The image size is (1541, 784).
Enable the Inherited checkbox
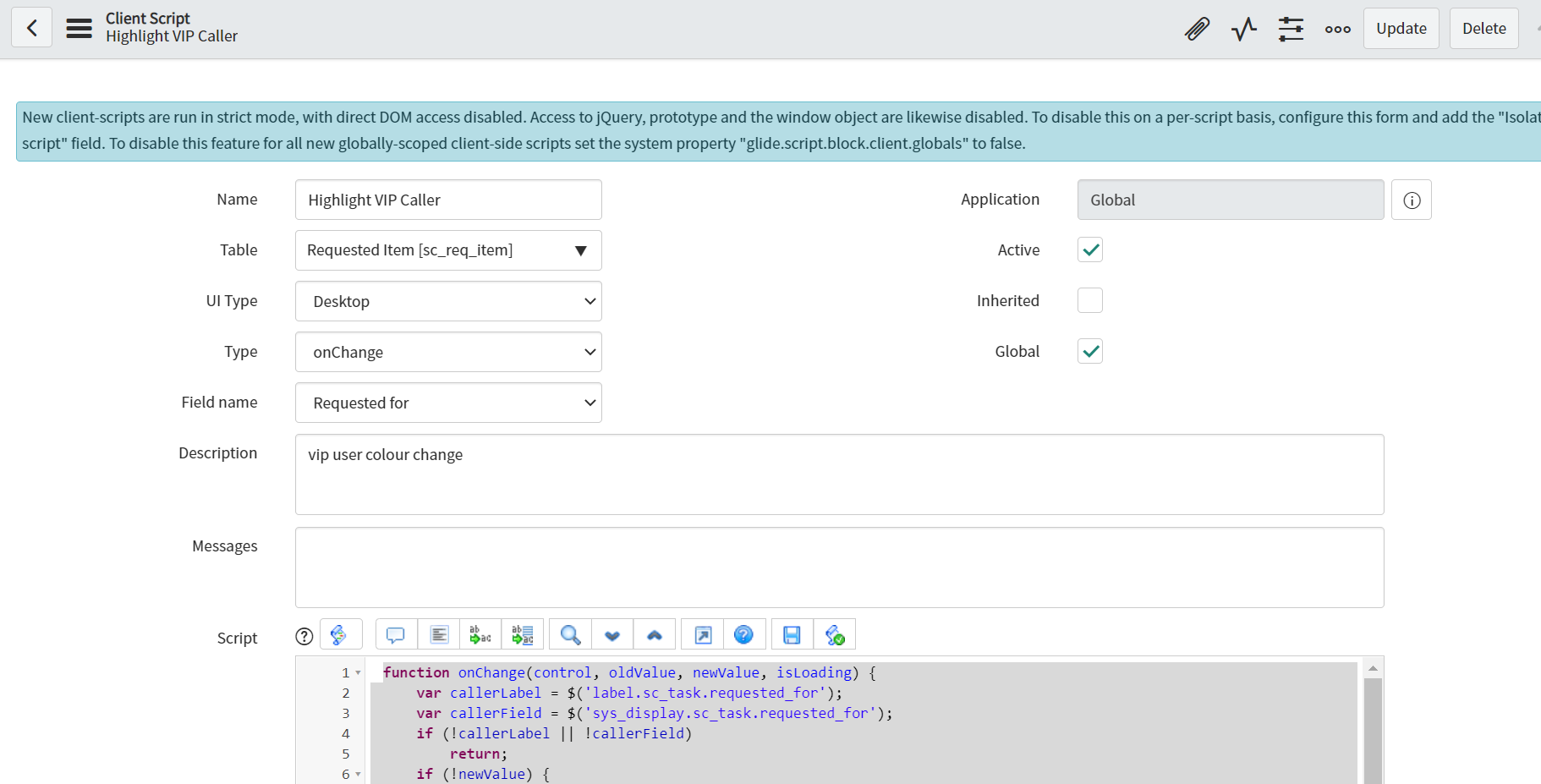coord(1089,300)
